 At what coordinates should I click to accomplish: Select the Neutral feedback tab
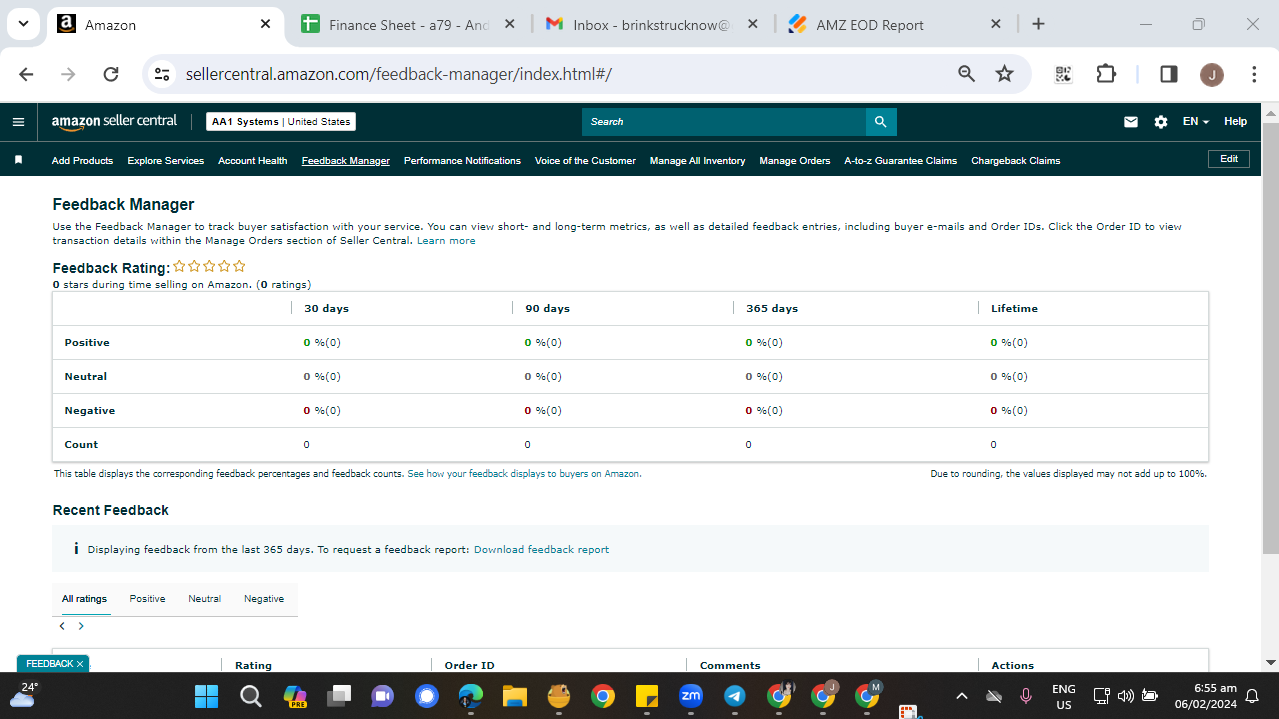[x=204, y=599]
